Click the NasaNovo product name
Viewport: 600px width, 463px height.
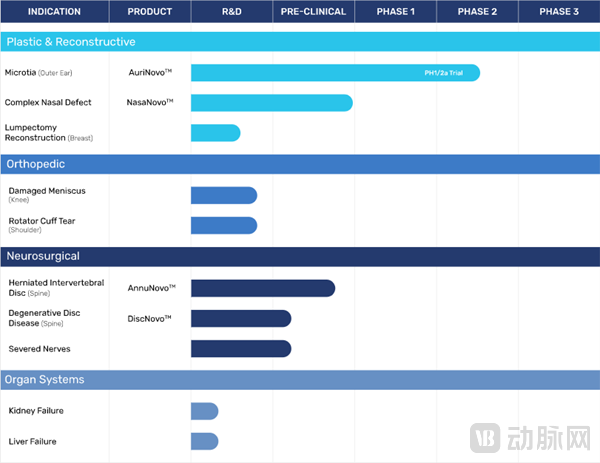coord(150,102)
